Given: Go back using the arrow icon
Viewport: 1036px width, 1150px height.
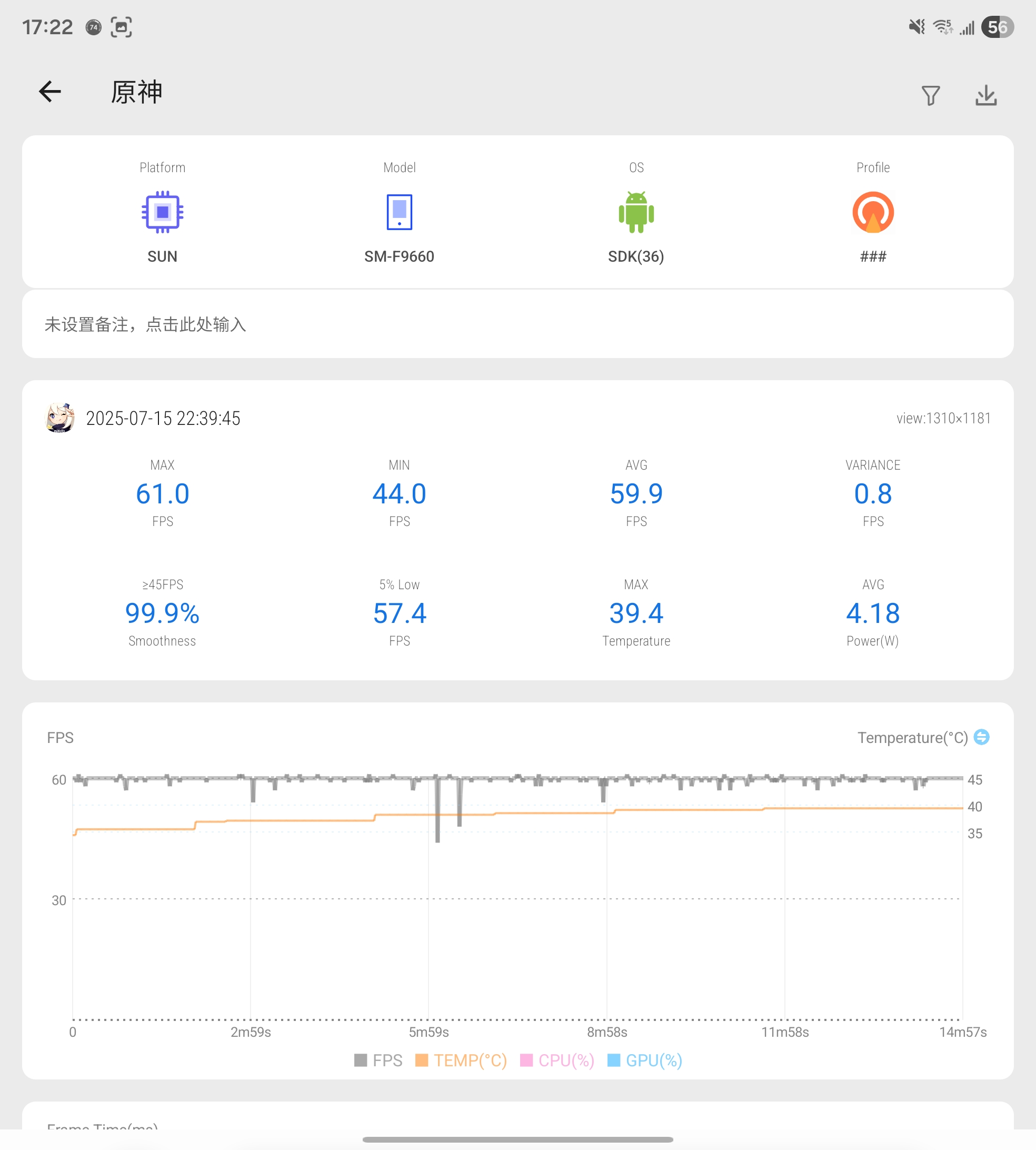Looking at the screenshot, I should tap(49, 92).
